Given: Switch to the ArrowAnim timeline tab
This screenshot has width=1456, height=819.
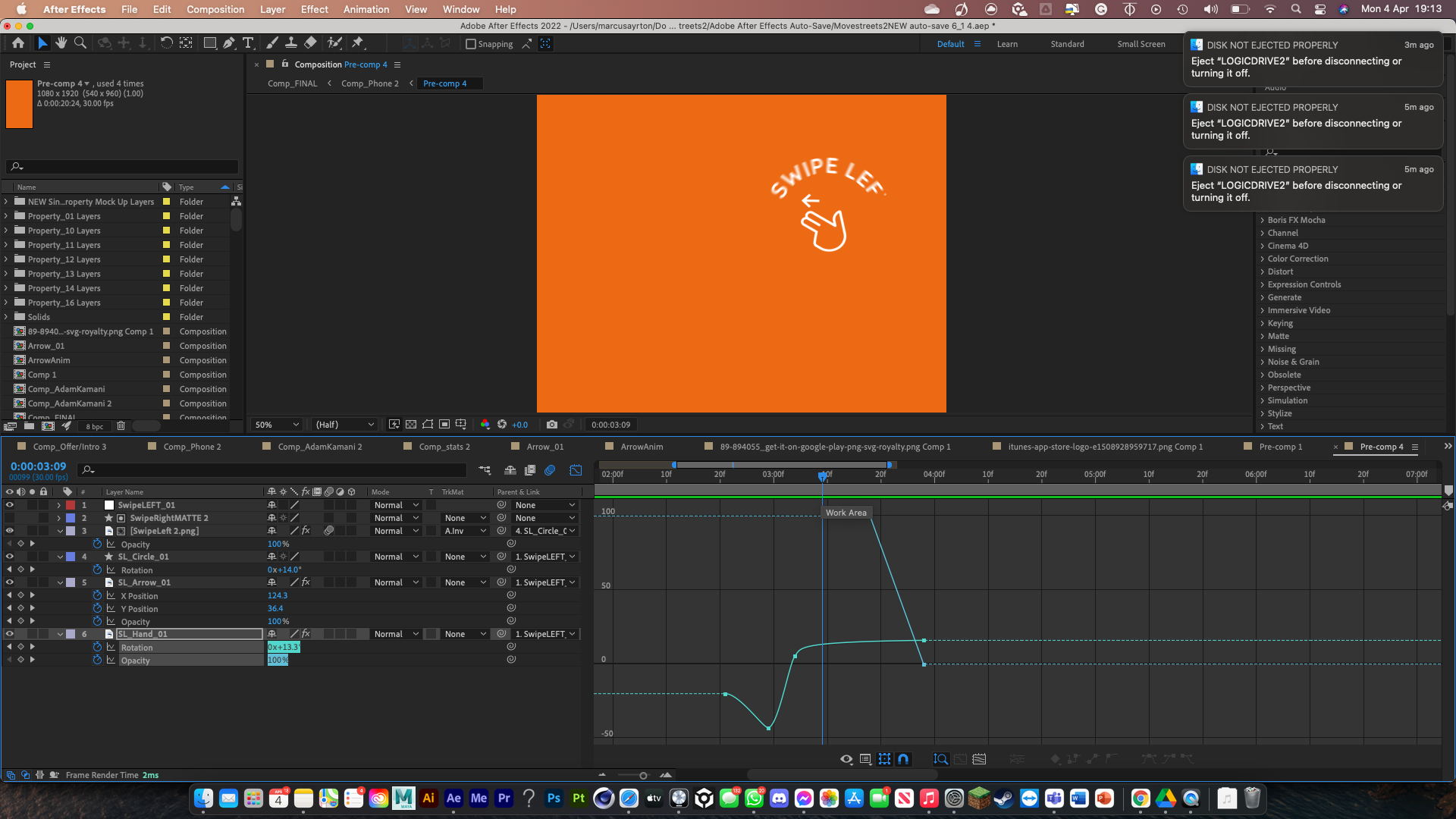Looking at the screenshot, I should click(642, 447).
